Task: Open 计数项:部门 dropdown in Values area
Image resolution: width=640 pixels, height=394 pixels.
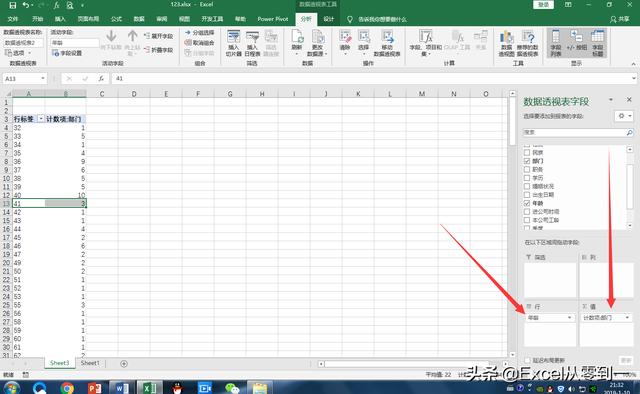Action: (x=627, y=317)
